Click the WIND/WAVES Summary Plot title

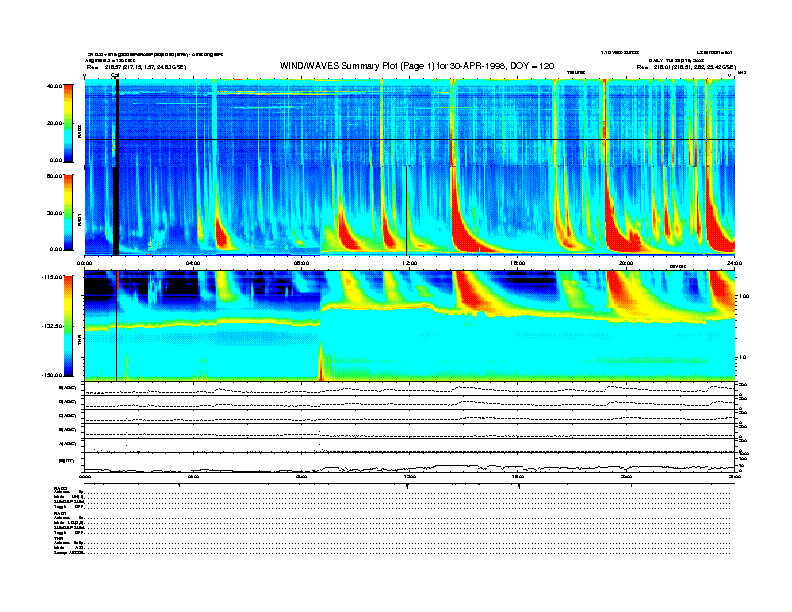(417, 66)
